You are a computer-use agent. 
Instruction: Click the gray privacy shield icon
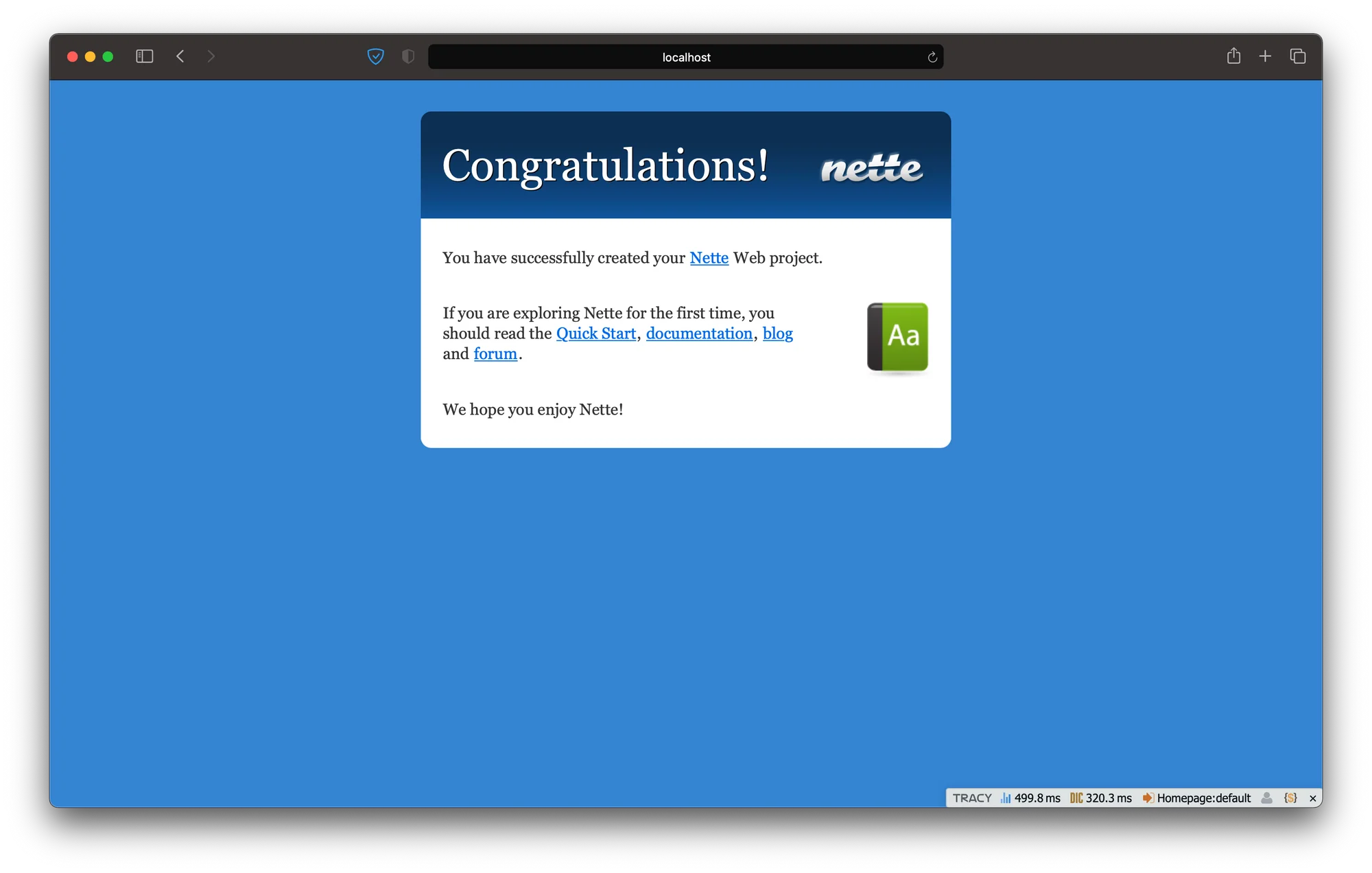coord(408,57)
